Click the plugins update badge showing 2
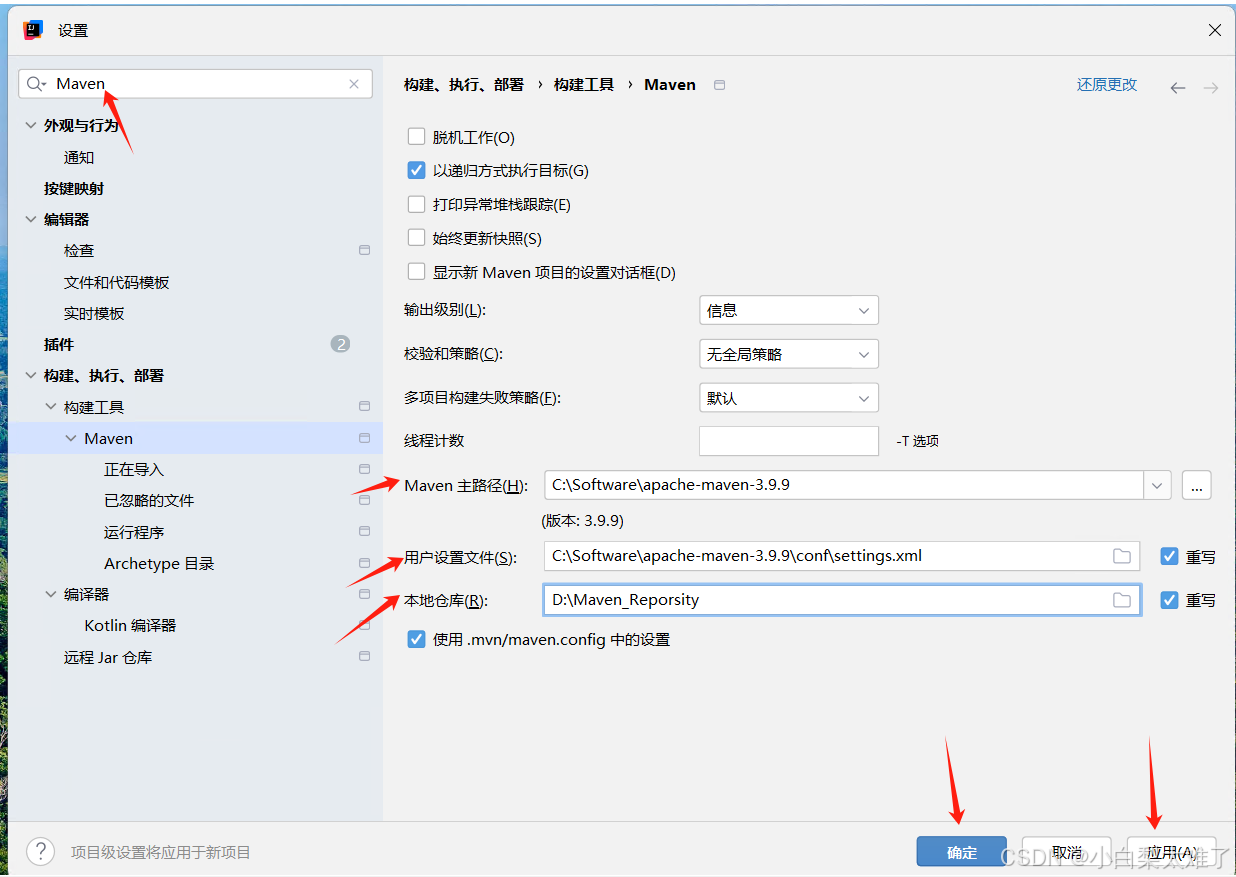The image size is (1236, 877). 340,344
